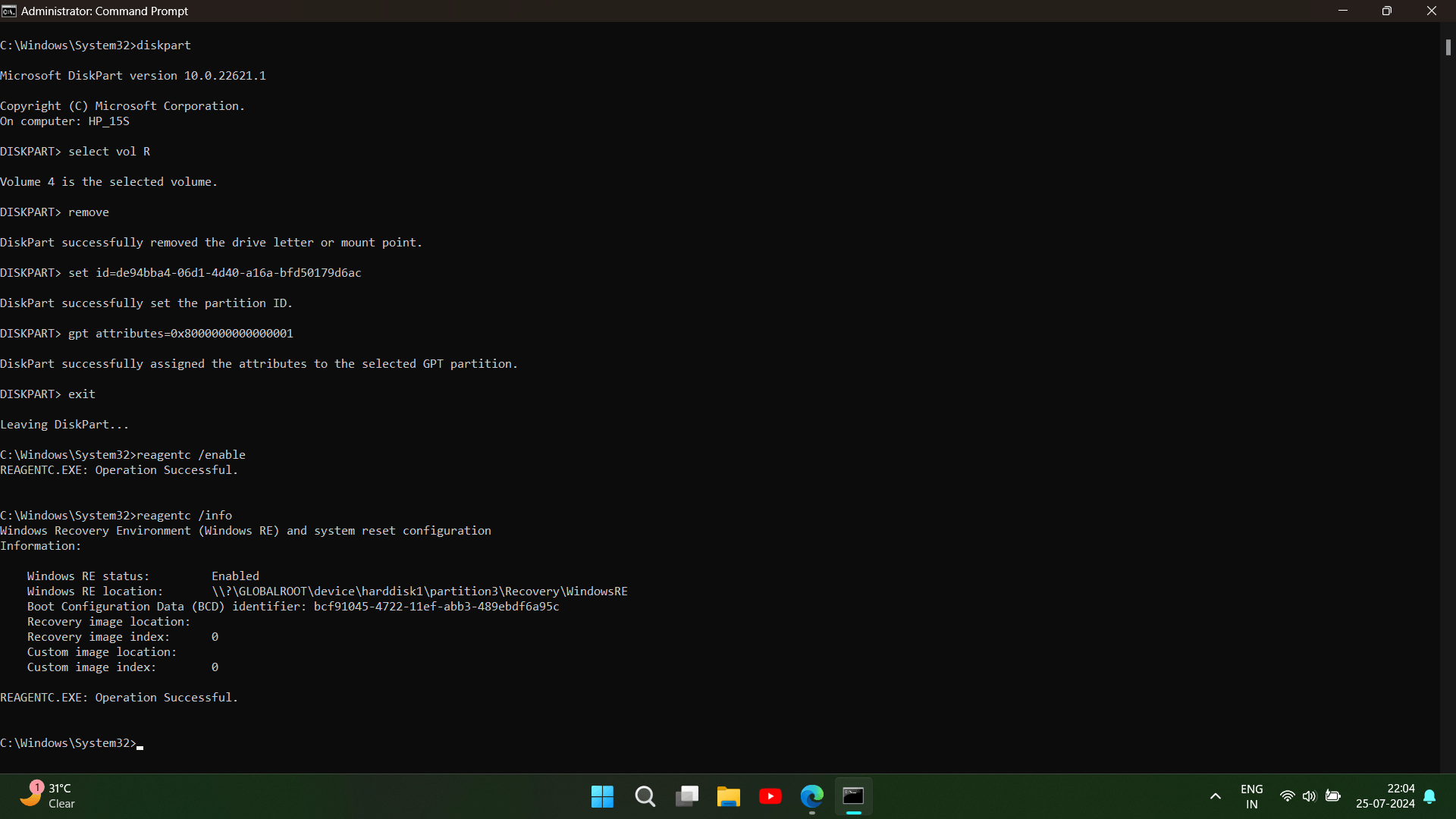
Task: Click the volume speaker tray icon
Action: tap(1309, 796)
